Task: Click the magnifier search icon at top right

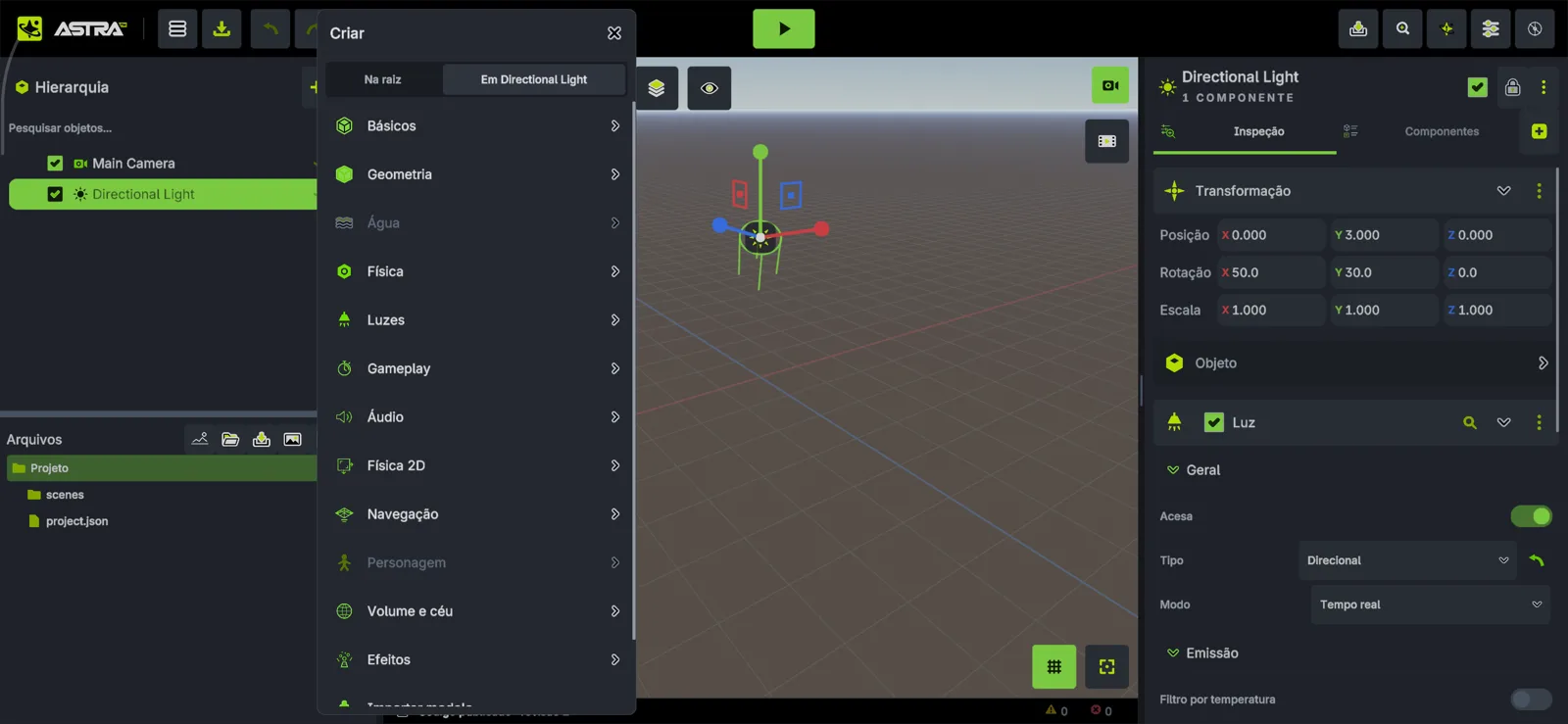Action: point(1403,28)
